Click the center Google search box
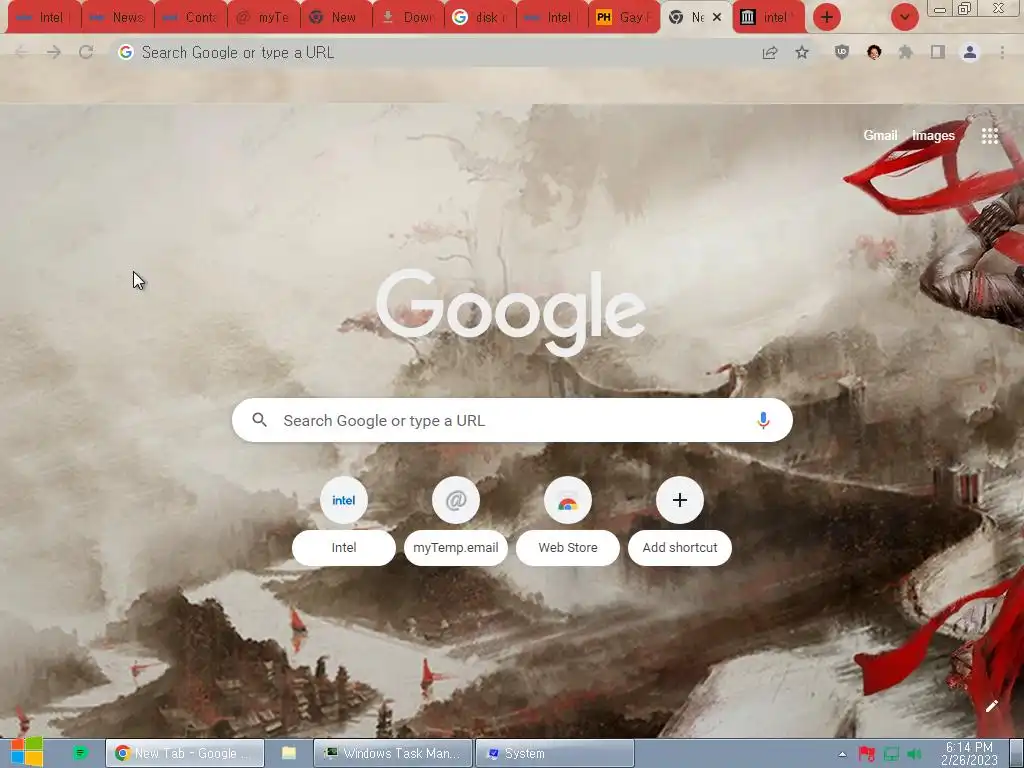The width and height of the screenshot is (1024, 768). click(x=512, y=420)
